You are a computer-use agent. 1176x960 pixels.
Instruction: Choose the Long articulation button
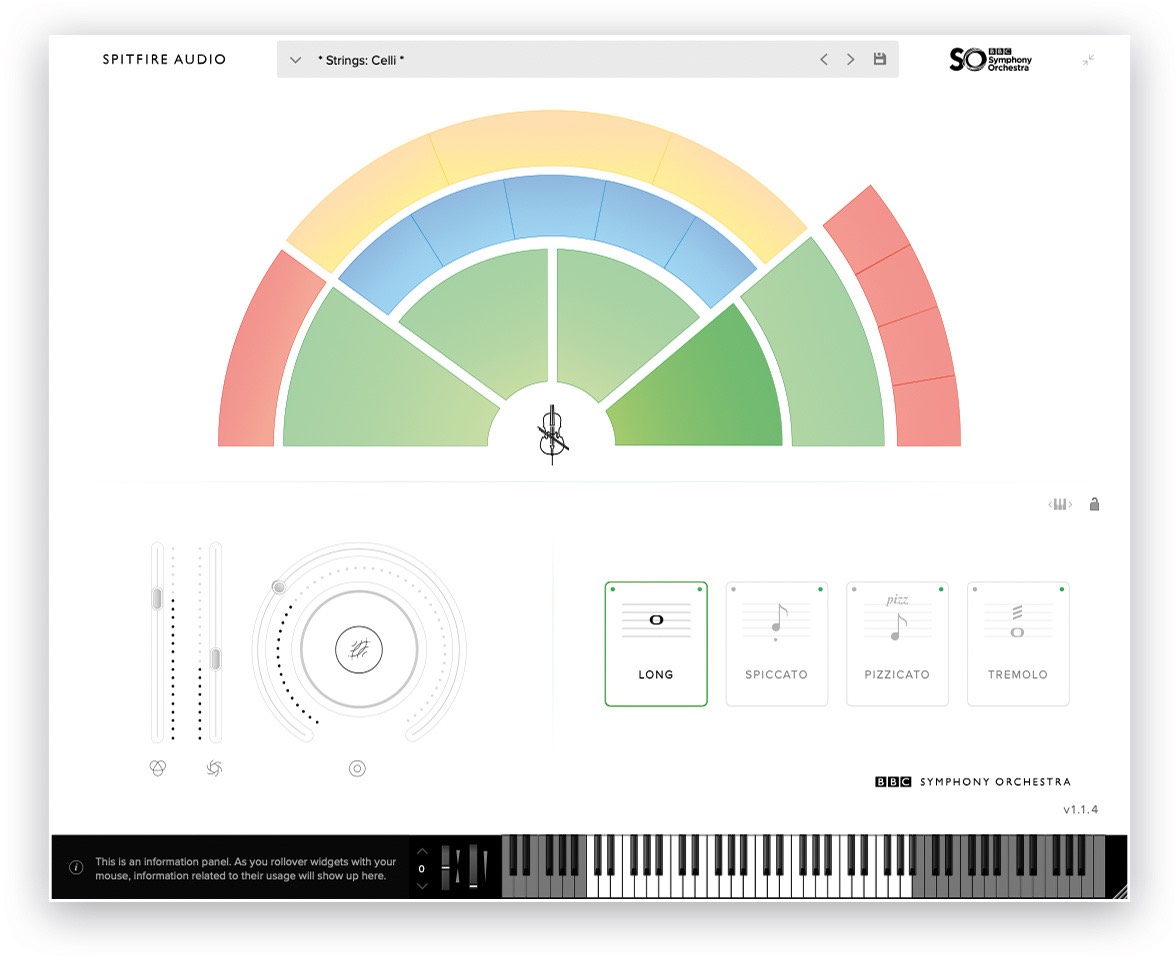[655, 644]
